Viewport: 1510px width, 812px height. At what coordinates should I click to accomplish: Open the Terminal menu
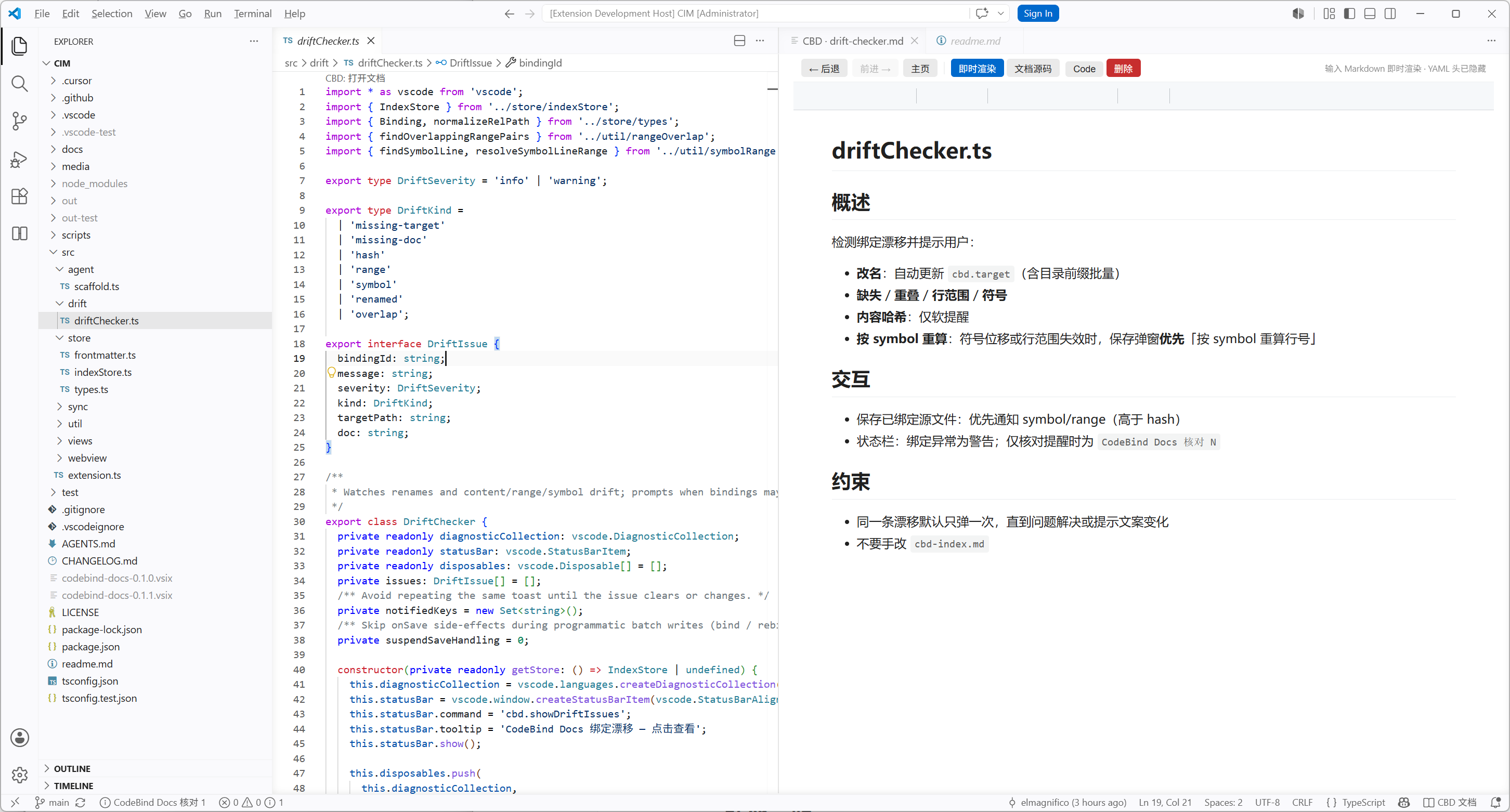point(252,14)
